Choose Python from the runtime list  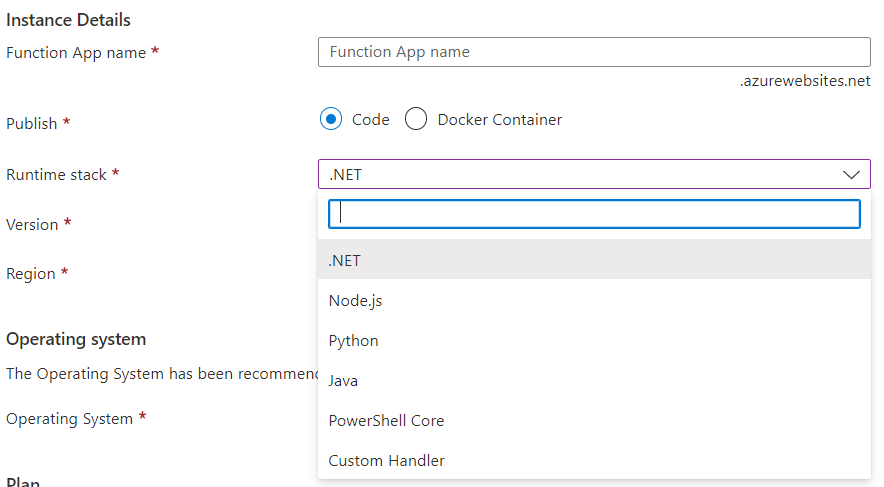click(x=594, y=340)
